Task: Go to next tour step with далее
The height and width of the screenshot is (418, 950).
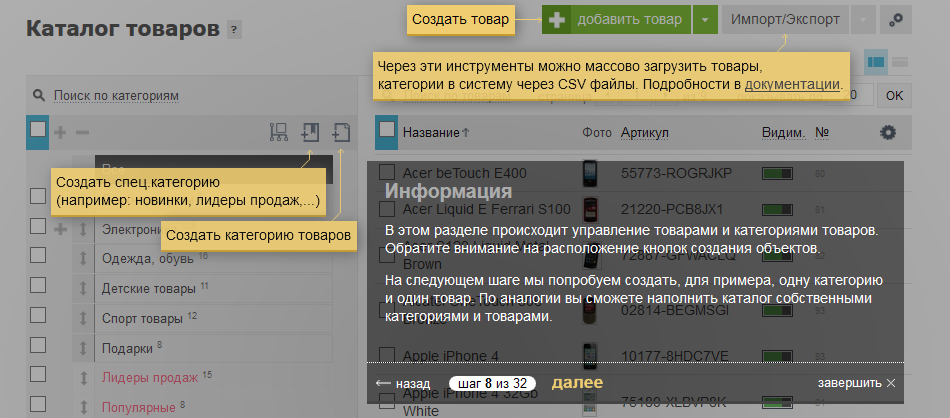Action: coord(577,383)
